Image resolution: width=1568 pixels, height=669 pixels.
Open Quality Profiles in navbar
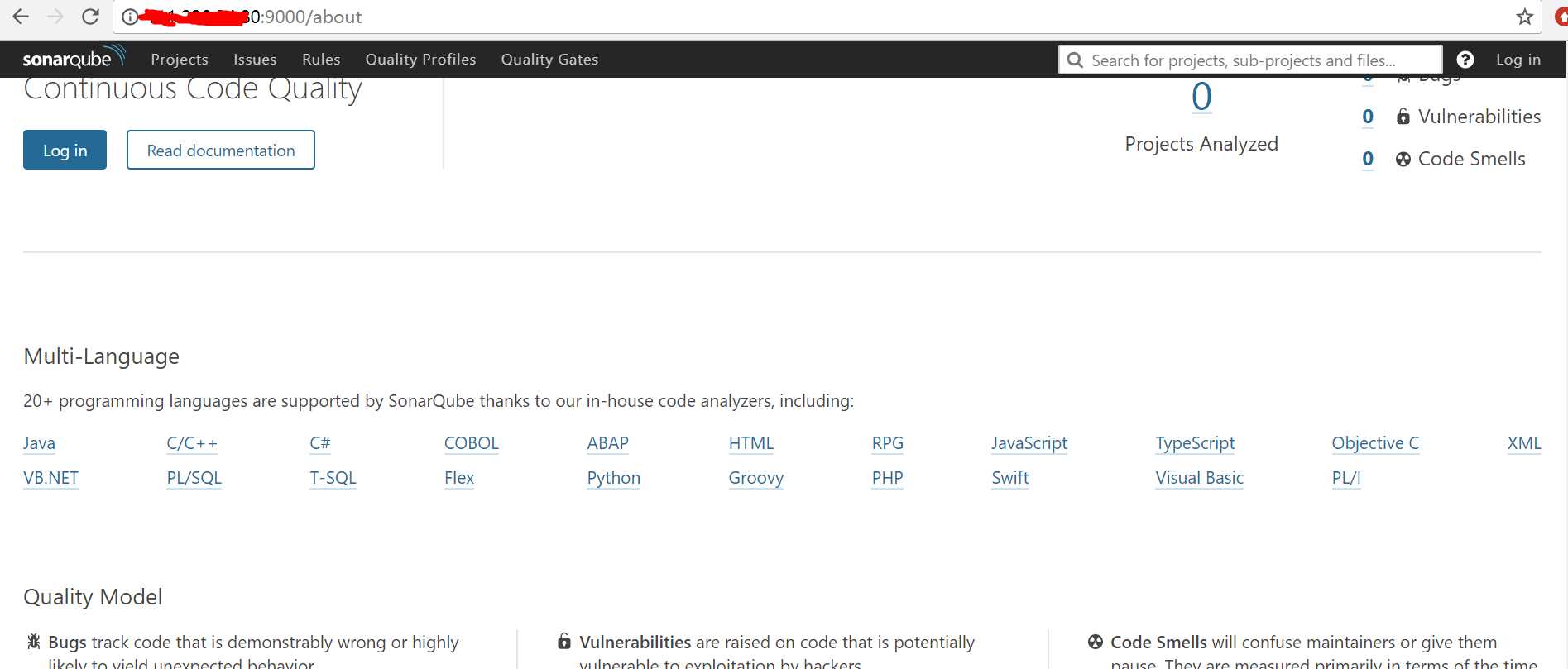(x=420, y=60)
